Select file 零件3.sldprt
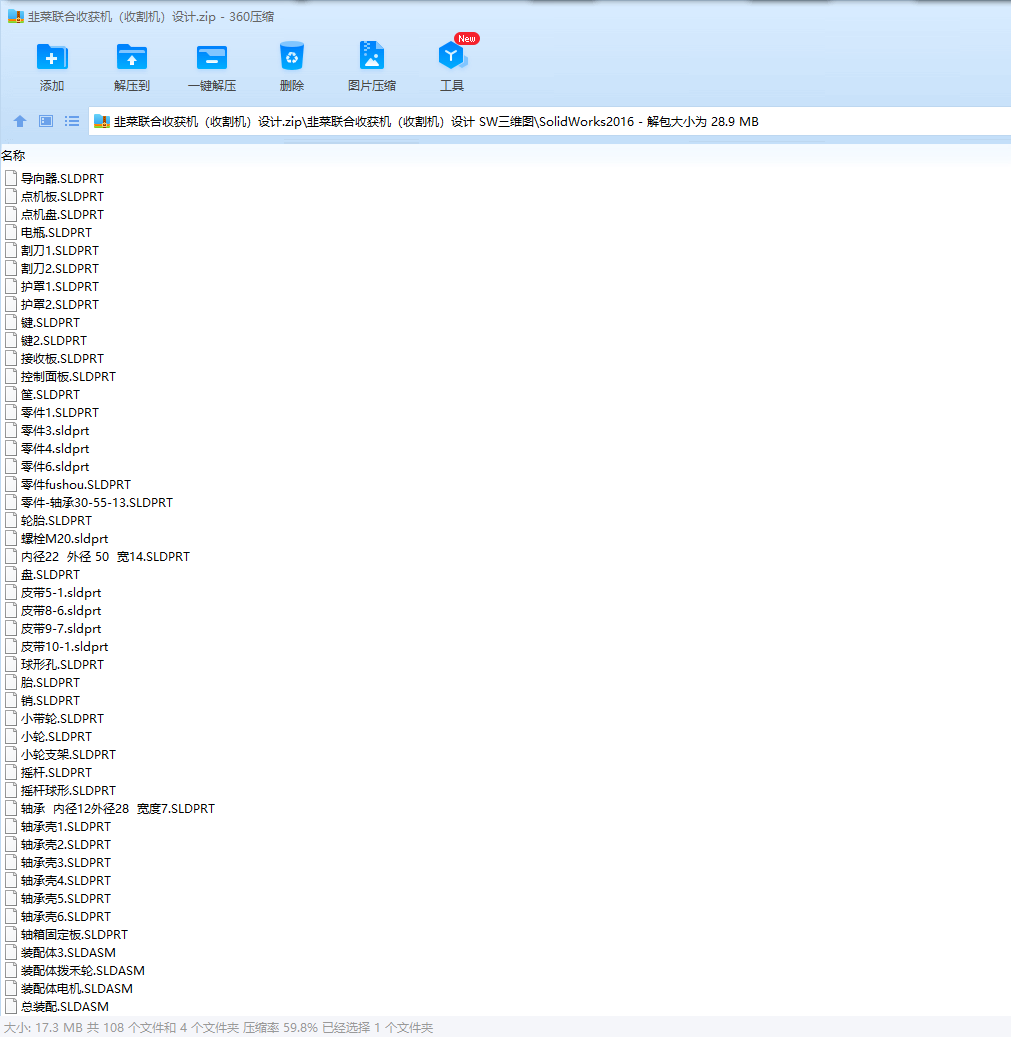The image size is (1011, 1037). tap(55, 430)
